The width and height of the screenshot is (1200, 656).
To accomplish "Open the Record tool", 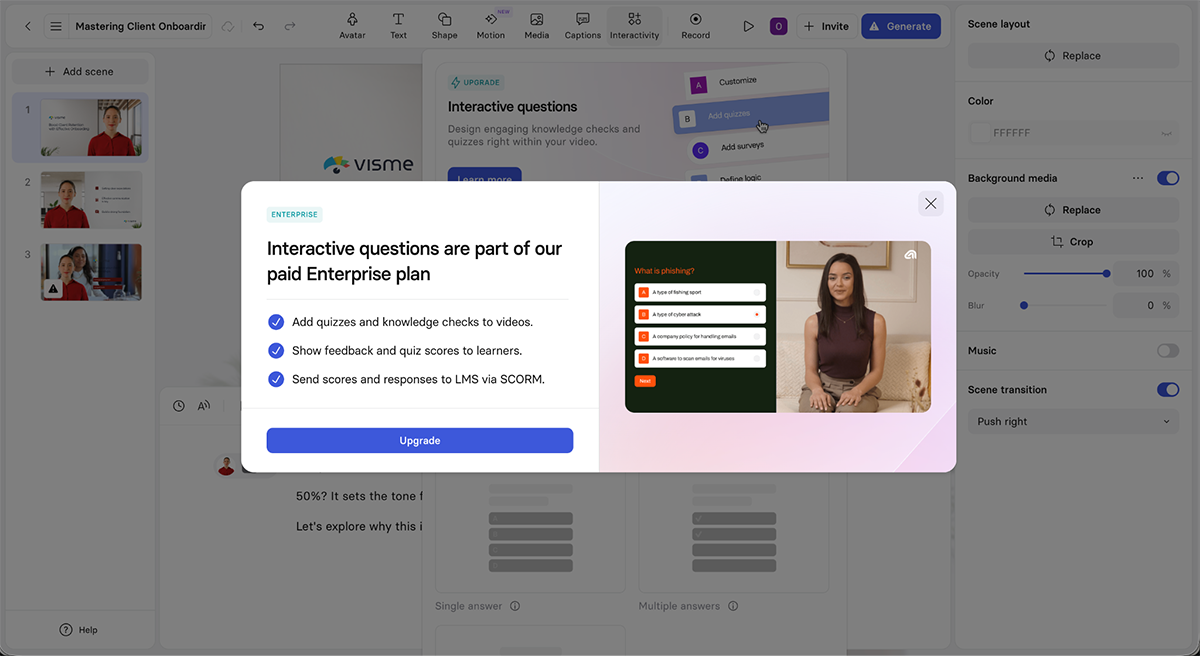I will point(696,26).
